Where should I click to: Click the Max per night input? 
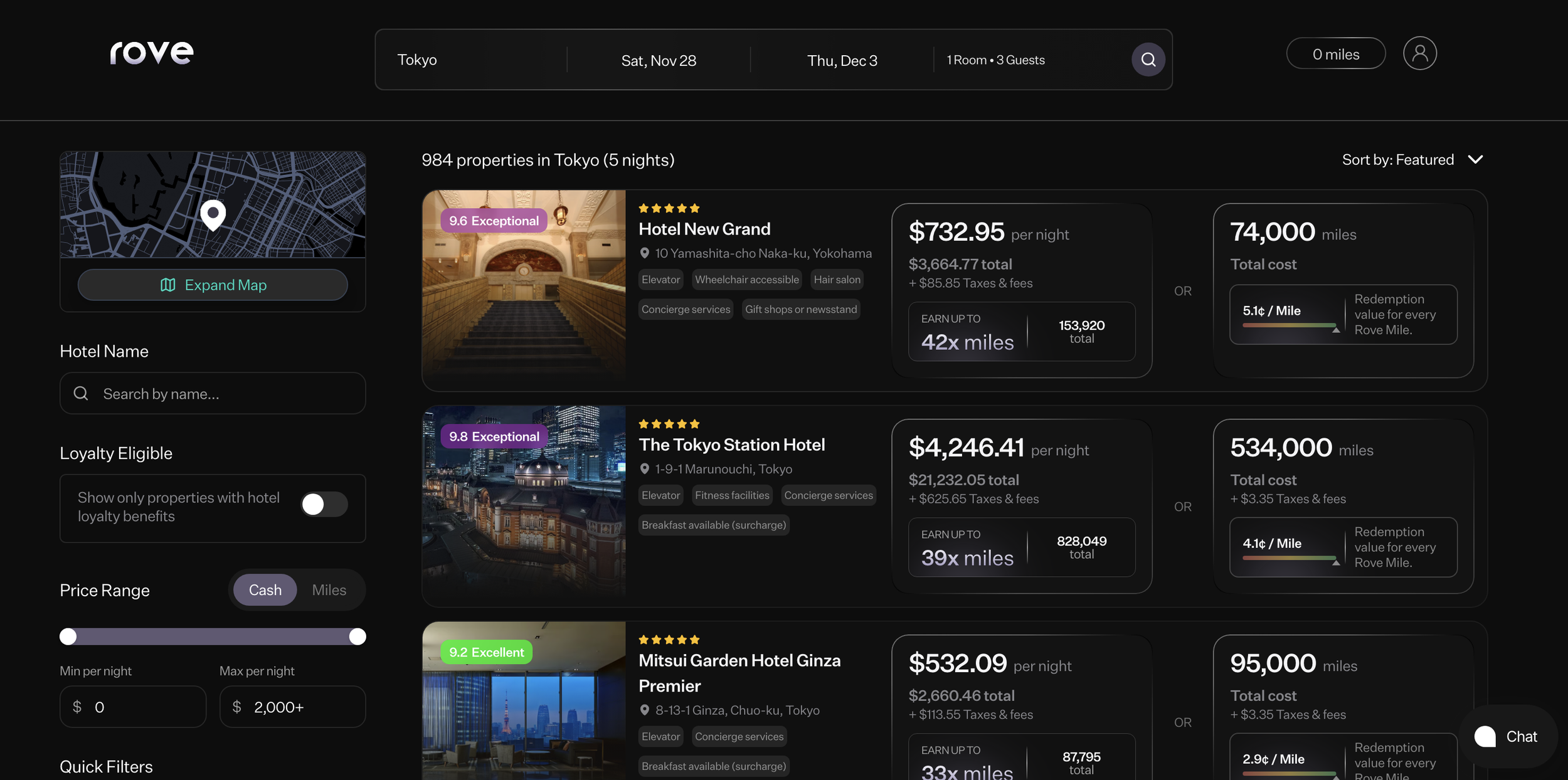[292, 707]
